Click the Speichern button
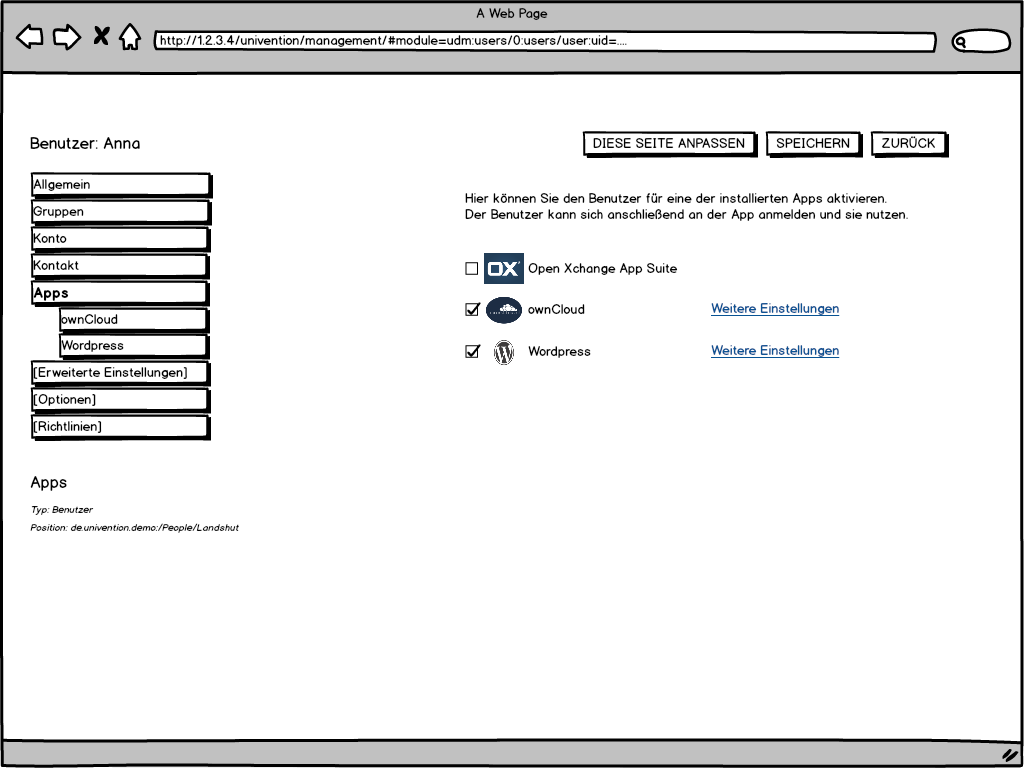The width and height of the screenshot is (1024, 768). coord(813,144)
